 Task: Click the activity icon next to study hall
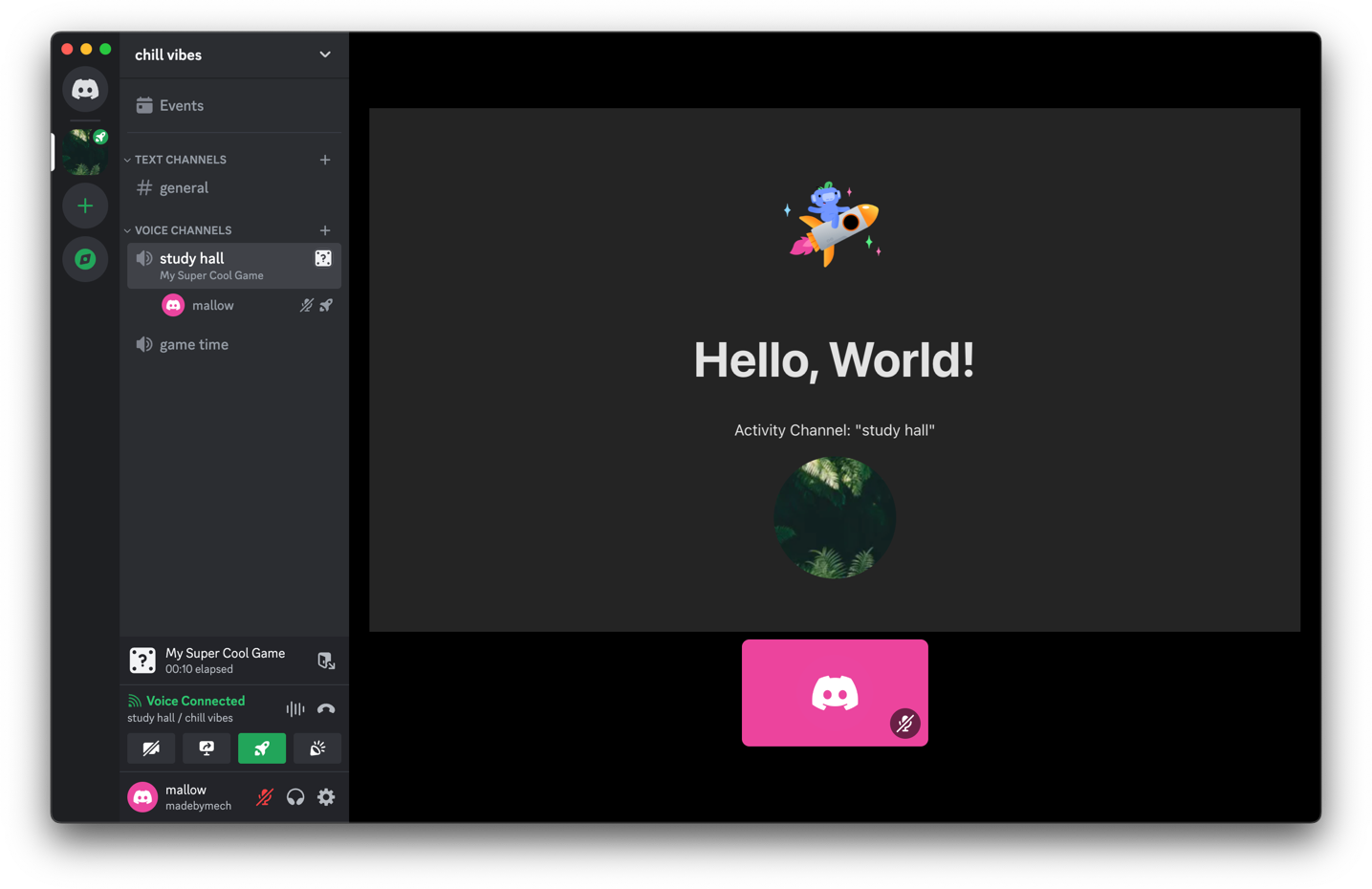322,257
